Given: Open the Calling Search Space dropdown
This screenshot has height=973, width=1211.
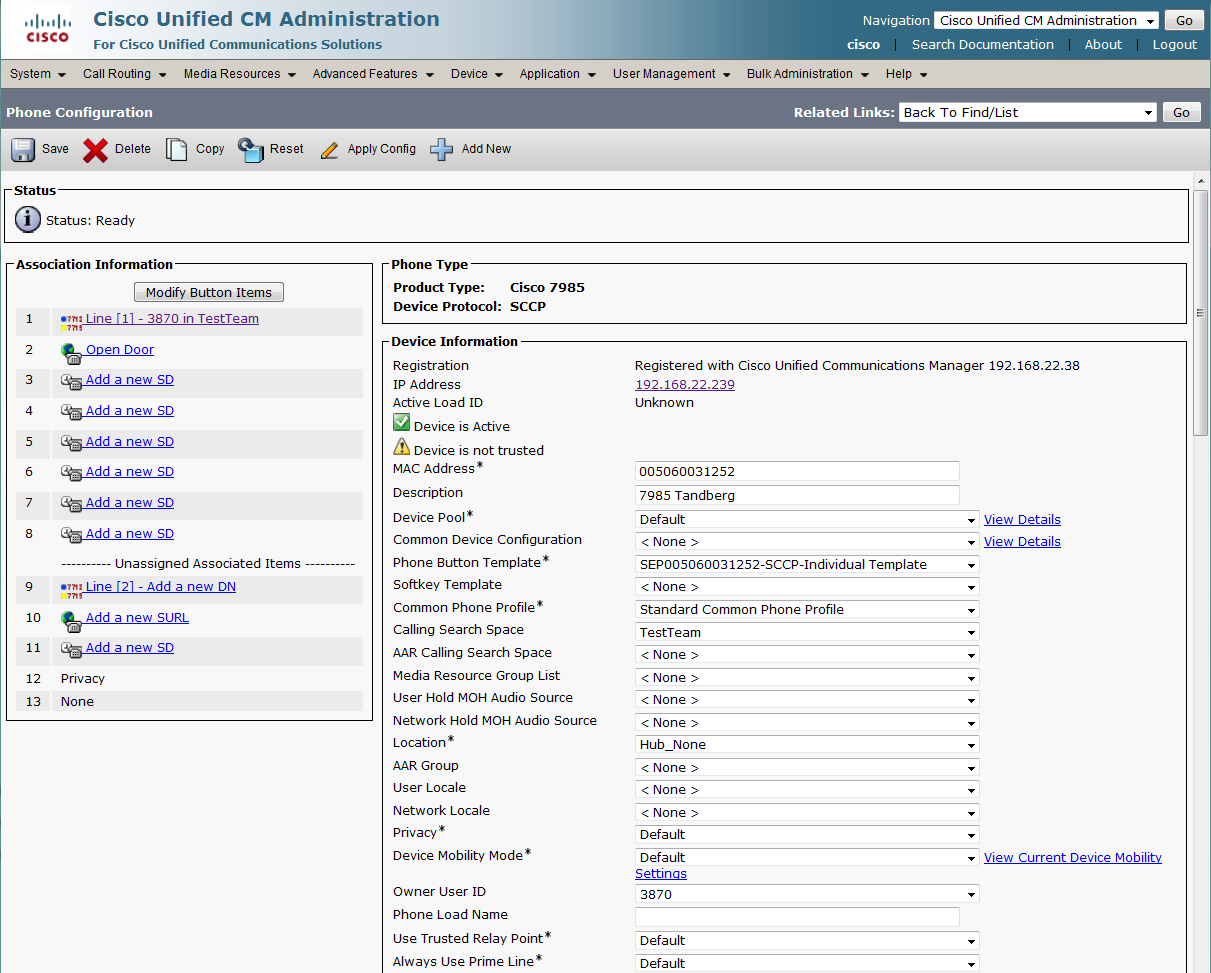Looking at the screenshot, I should click(x=807, y=633).
